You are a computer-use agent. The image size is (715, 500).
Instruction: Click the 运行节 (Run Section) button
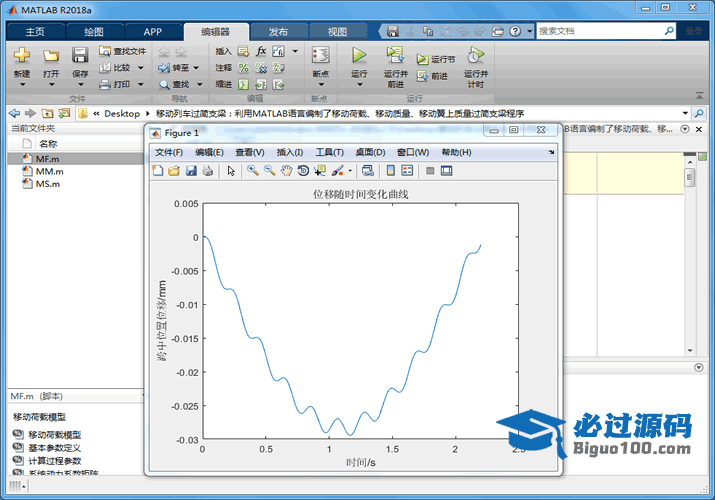435,59
